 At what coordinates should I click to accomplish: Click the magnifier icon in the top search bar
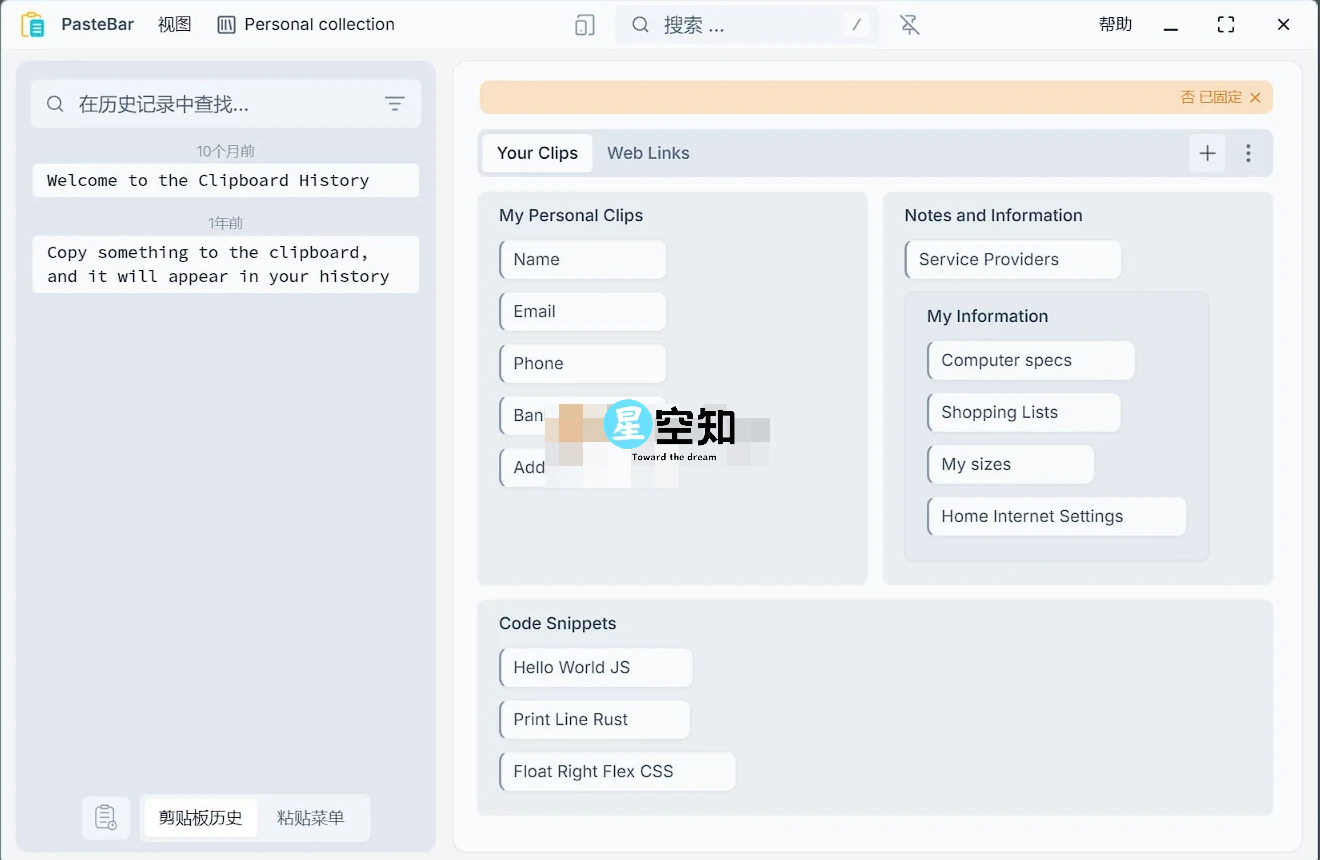[640, 24]
